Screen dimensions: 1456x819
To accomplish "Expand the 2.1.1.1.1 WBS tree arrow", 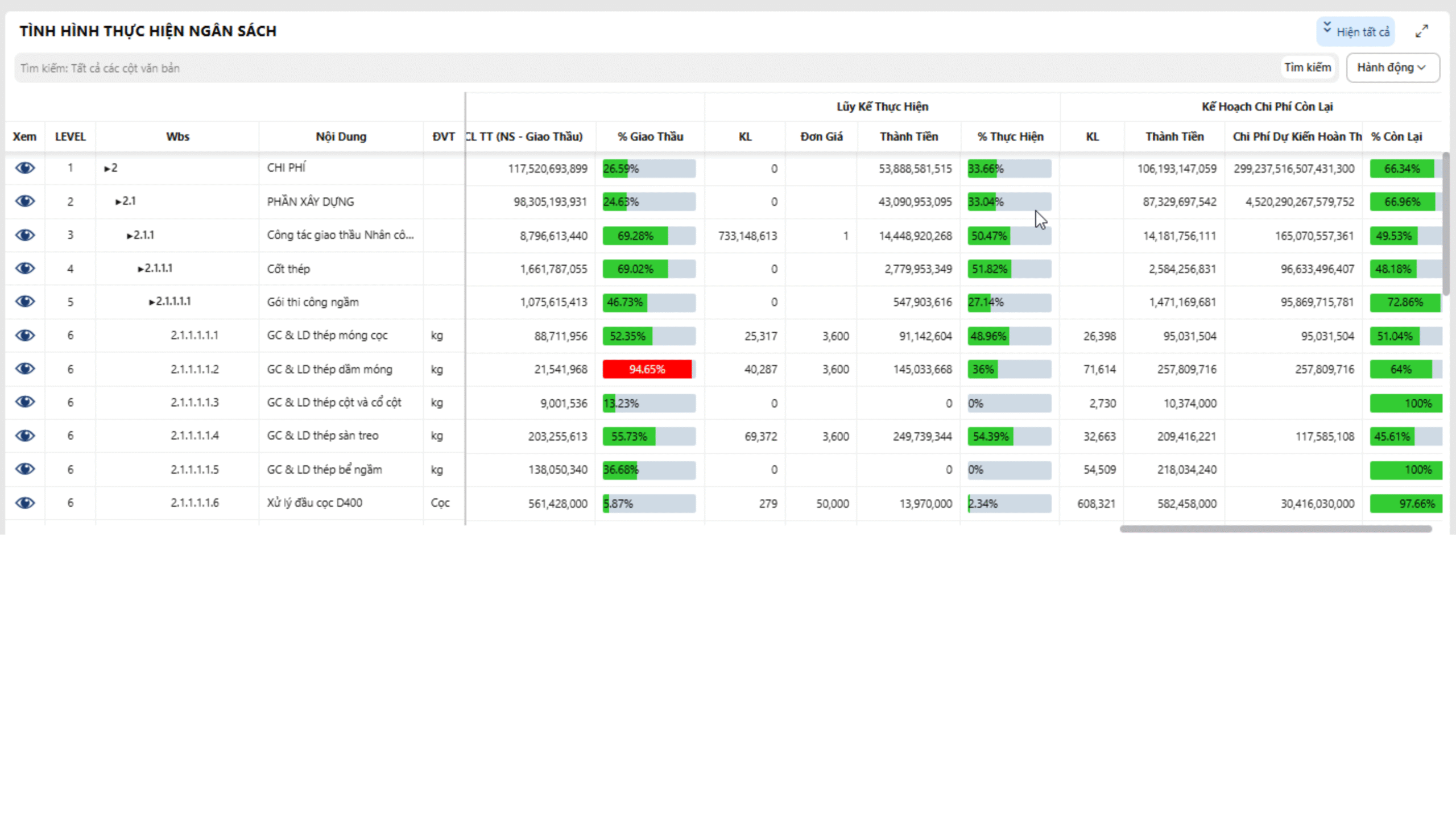I will point(152,302).
